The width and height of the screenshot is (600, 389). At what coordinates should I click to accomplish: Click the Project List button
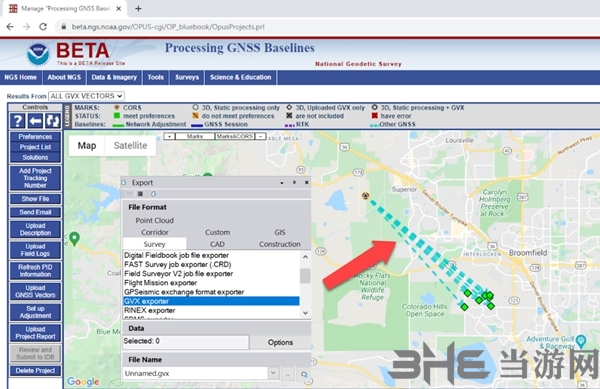35,147
